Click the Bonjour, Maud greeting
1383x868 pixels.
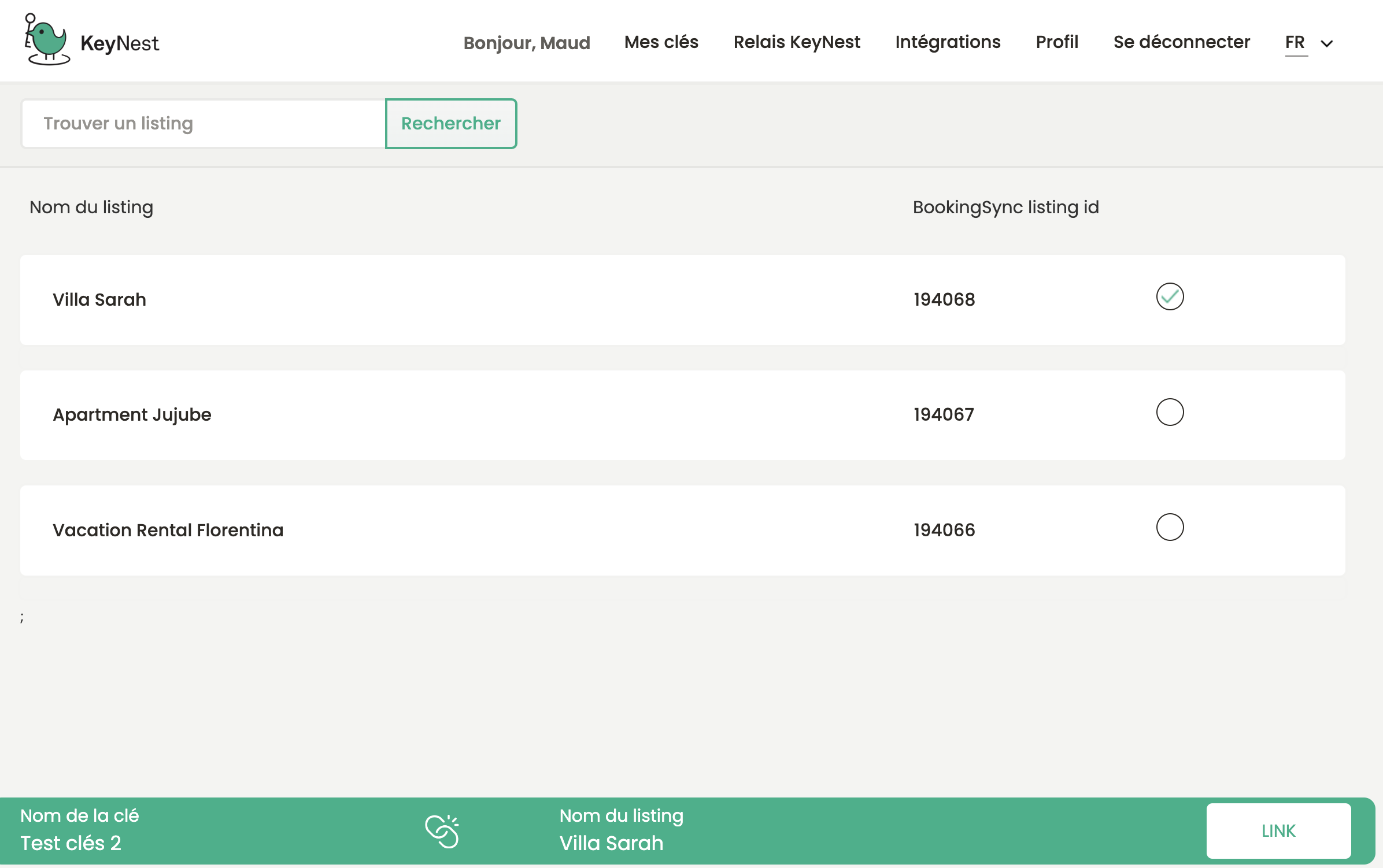point(526,42)
